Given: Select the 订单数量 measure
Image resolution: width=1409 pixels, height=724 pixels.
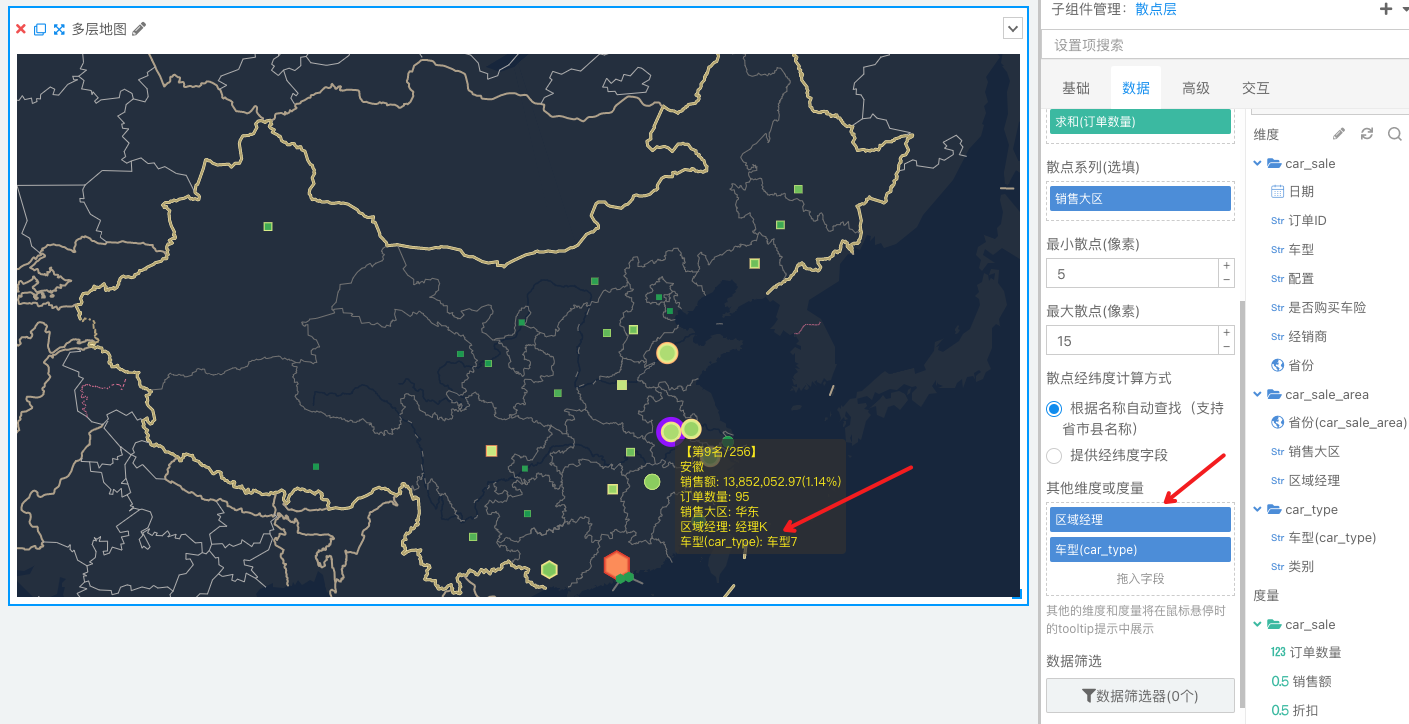Looking at the screenshot, I should click(x=1315, y=652).
